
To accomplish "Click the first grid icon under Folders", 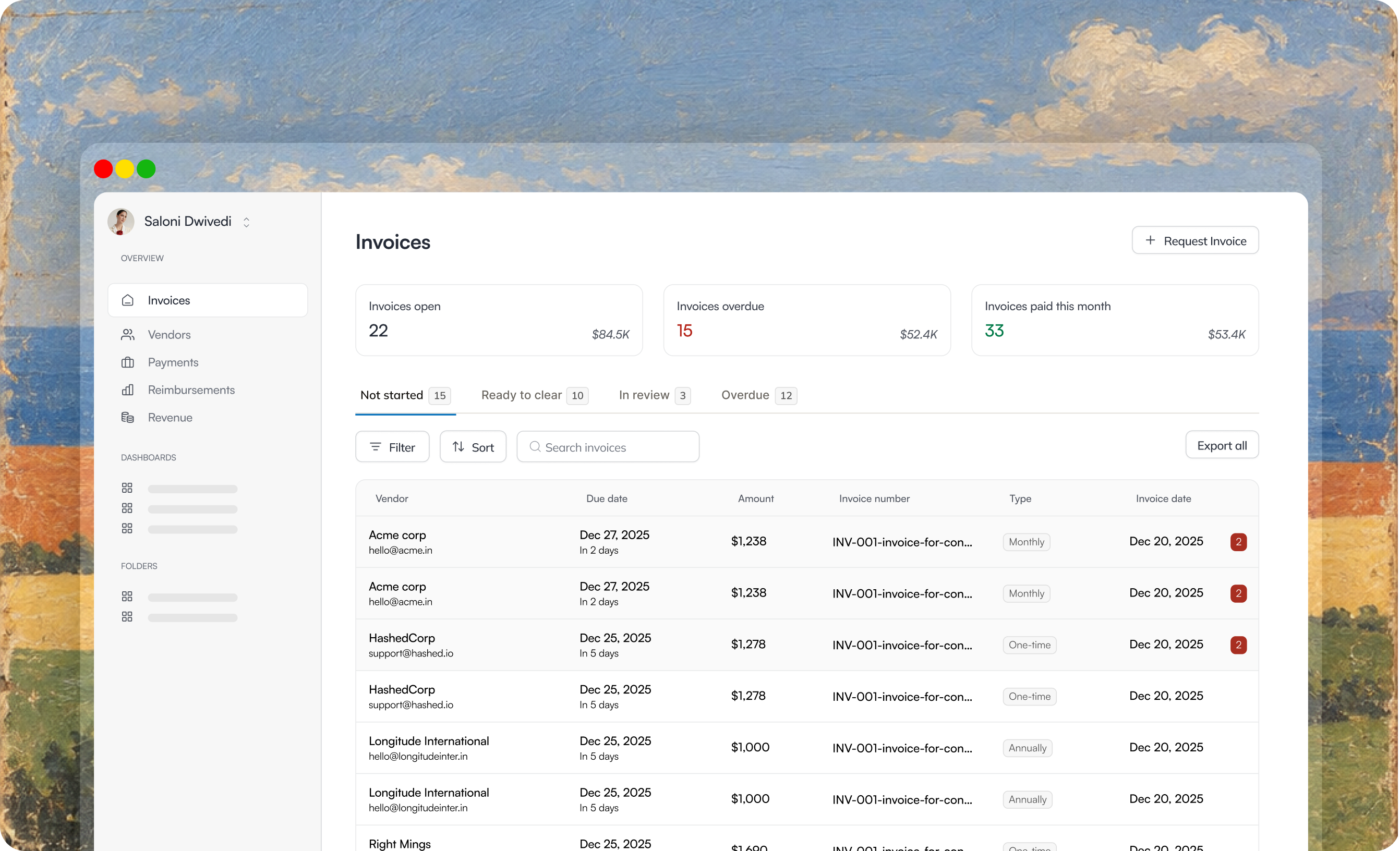I will tap(127, 597).
